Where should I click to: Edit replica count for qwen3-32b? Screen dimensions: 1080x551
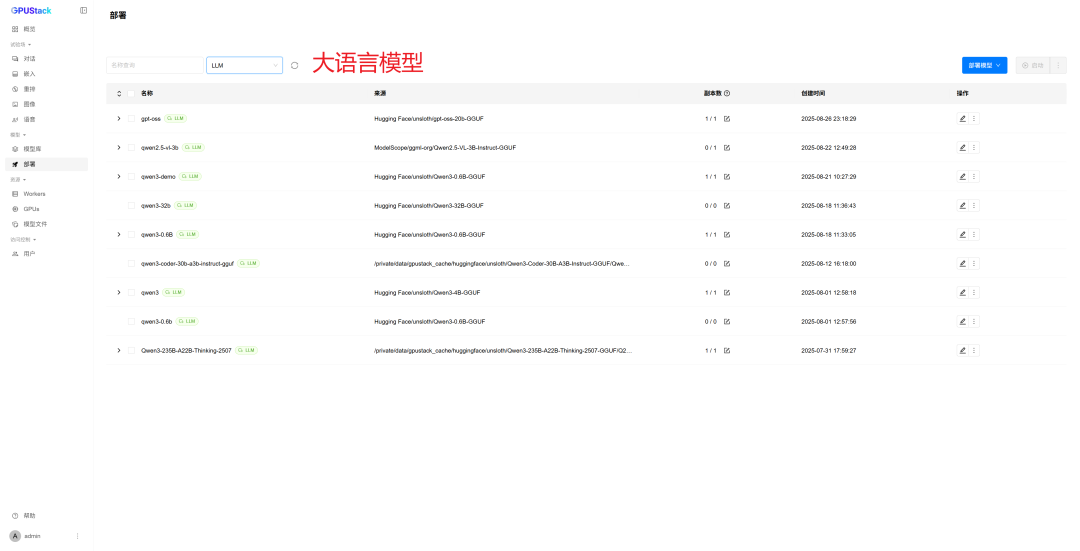tap(727, 205)
